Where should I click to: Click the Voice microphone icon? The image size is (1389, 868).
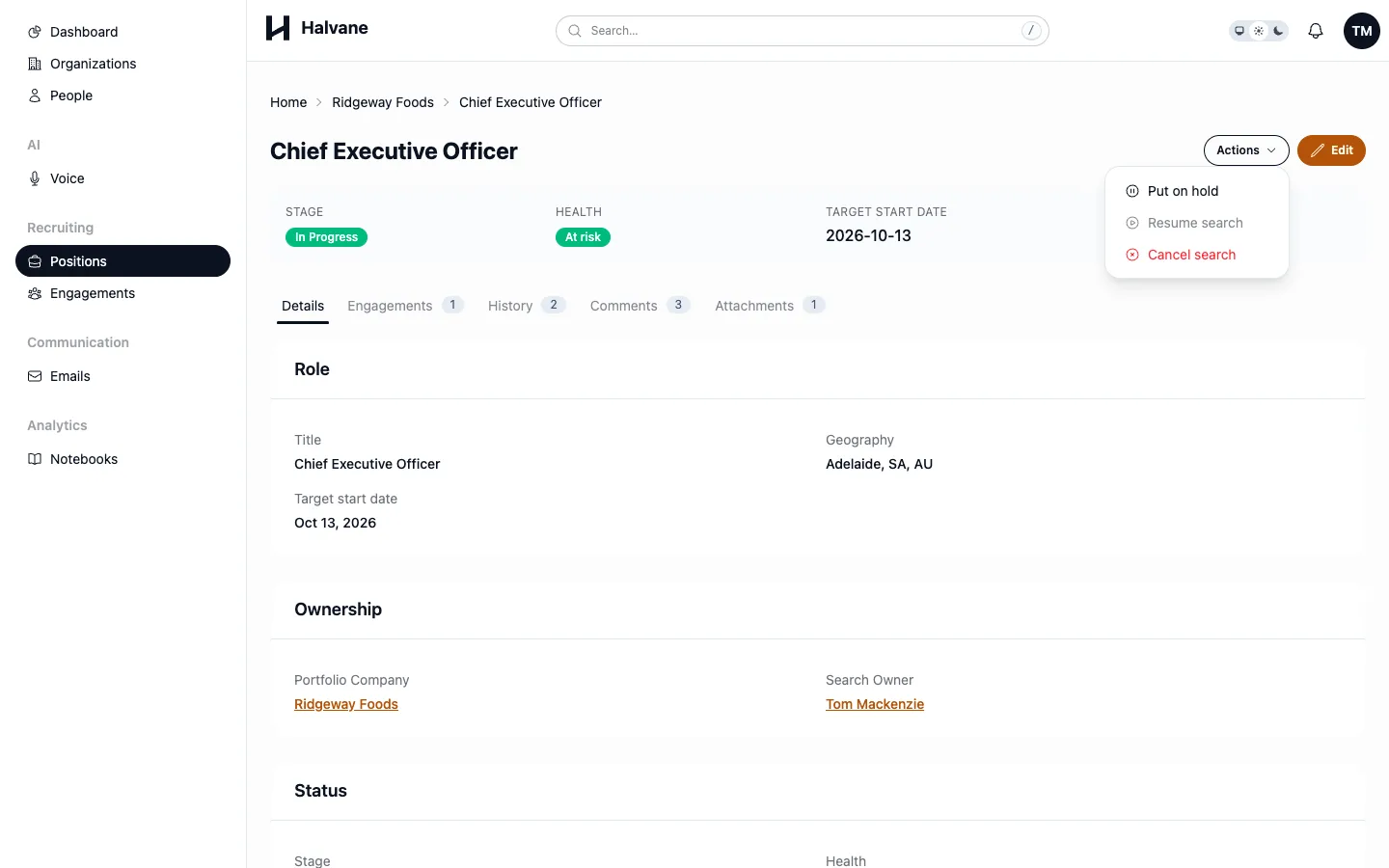click(35, 178)
